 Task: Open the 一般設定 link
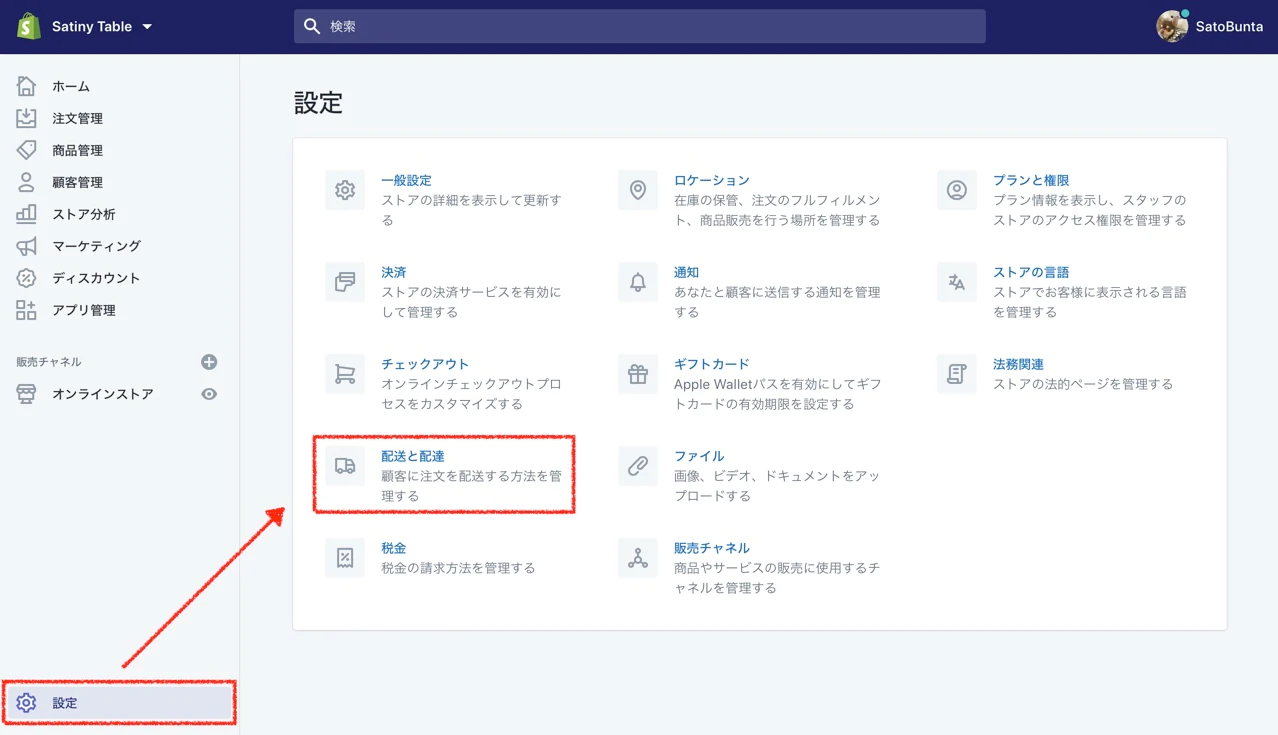(406, 180)
